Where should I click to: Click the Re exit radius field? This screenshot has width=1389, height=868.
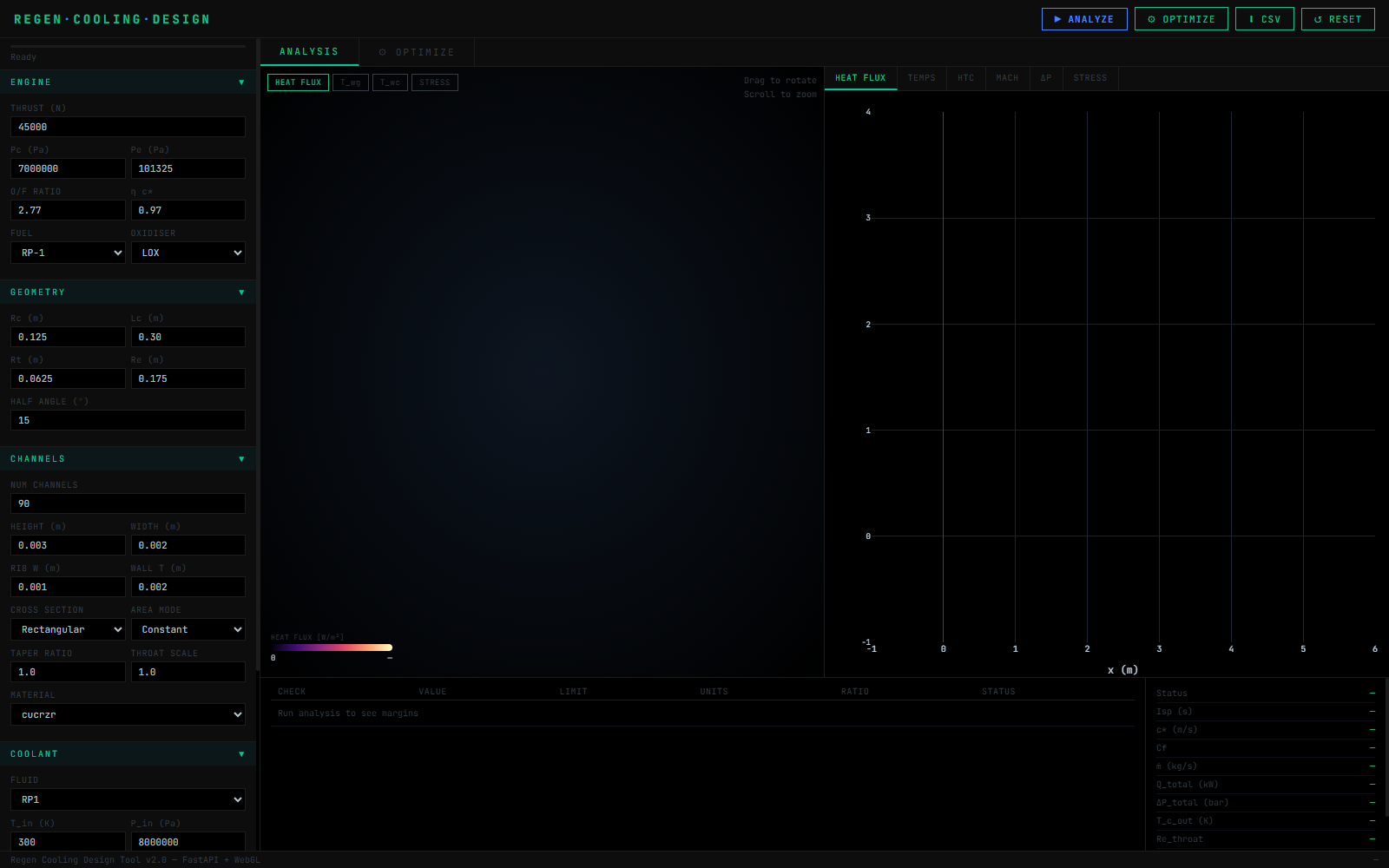click(188, 378)
